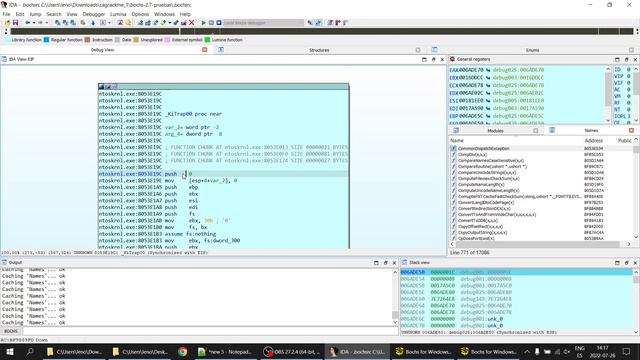
Task: Open Windows Start menu
Action: pos(9,351)
